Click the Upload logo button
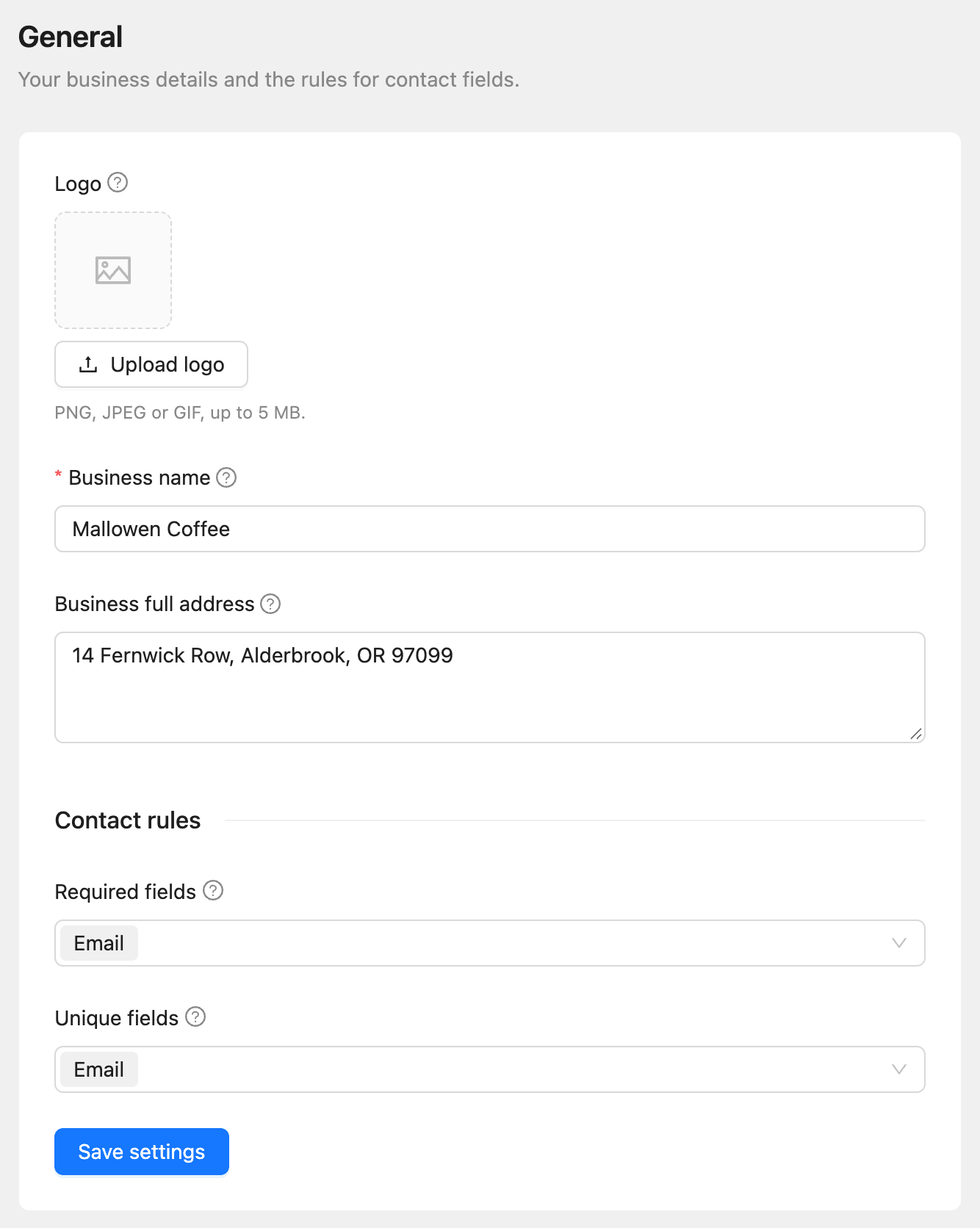This screenshot has height=1228, width=980. 151,364
